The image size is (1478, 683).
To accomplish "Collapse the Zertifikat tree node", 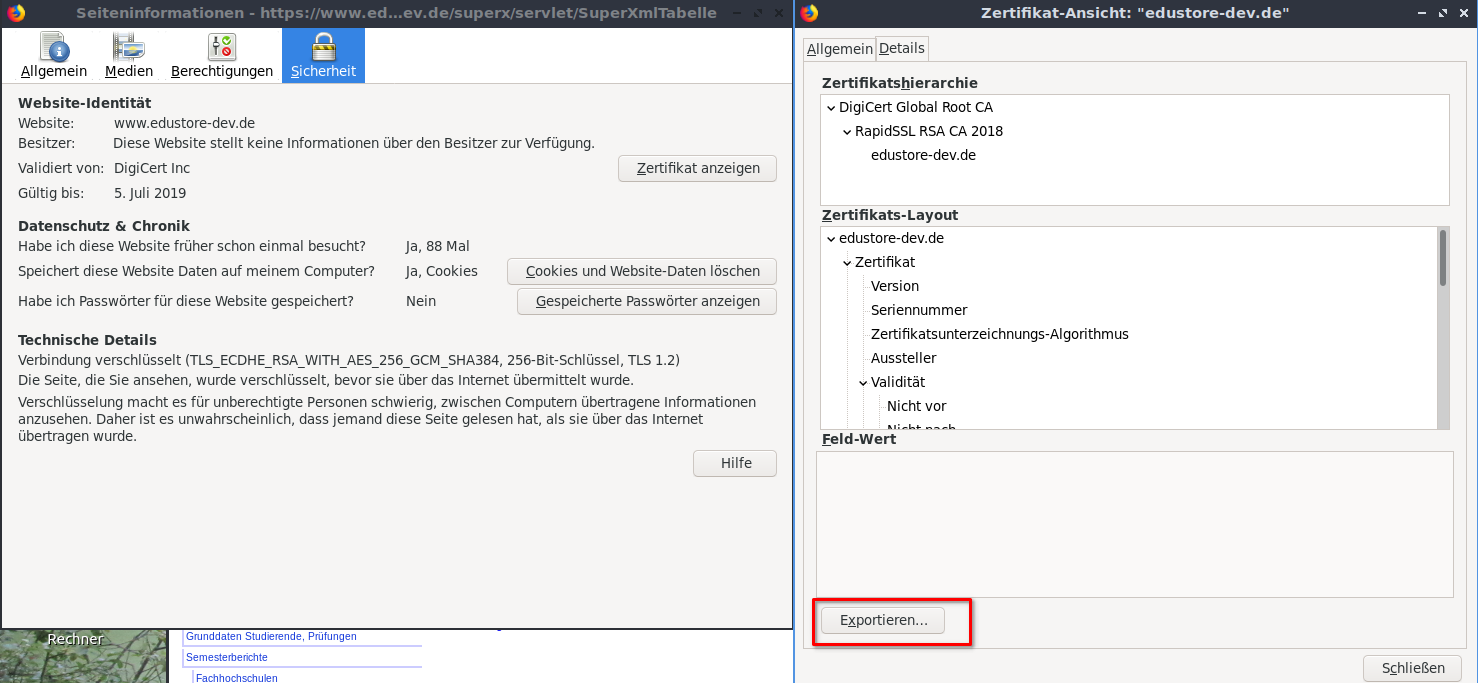I will click(x=847, y=262).
